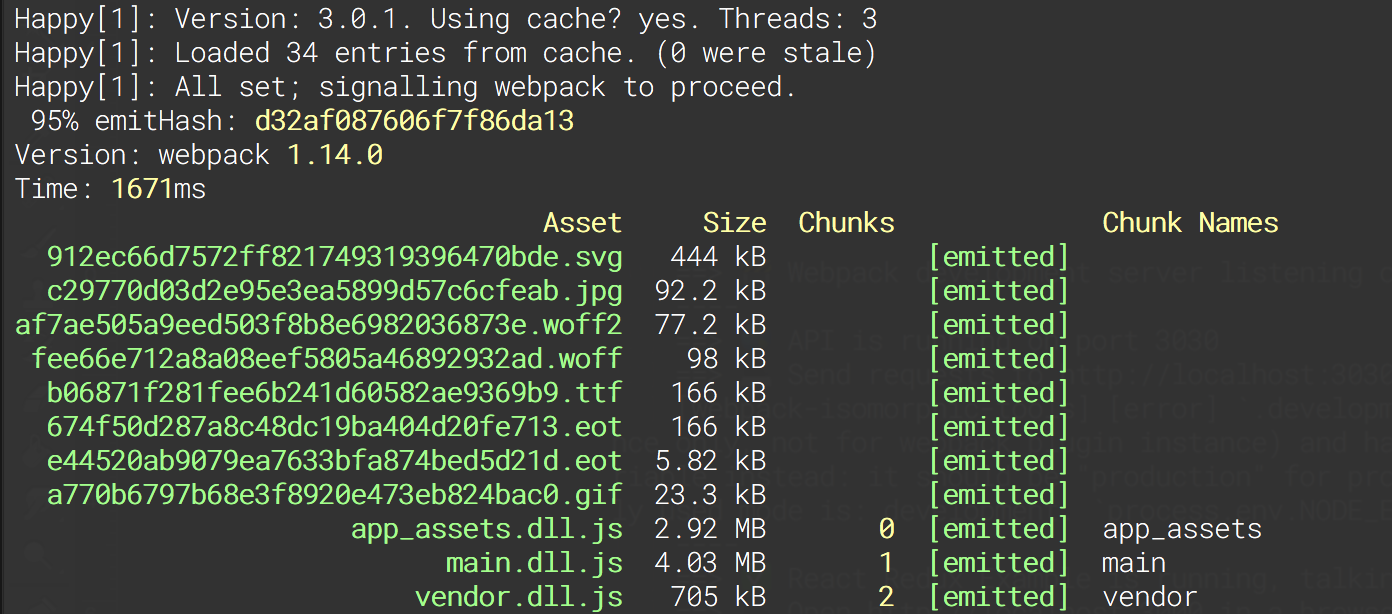This screenshot has width=1392, height=614.
Task: Click the 1671ms build time value
Action: (158, 189)
